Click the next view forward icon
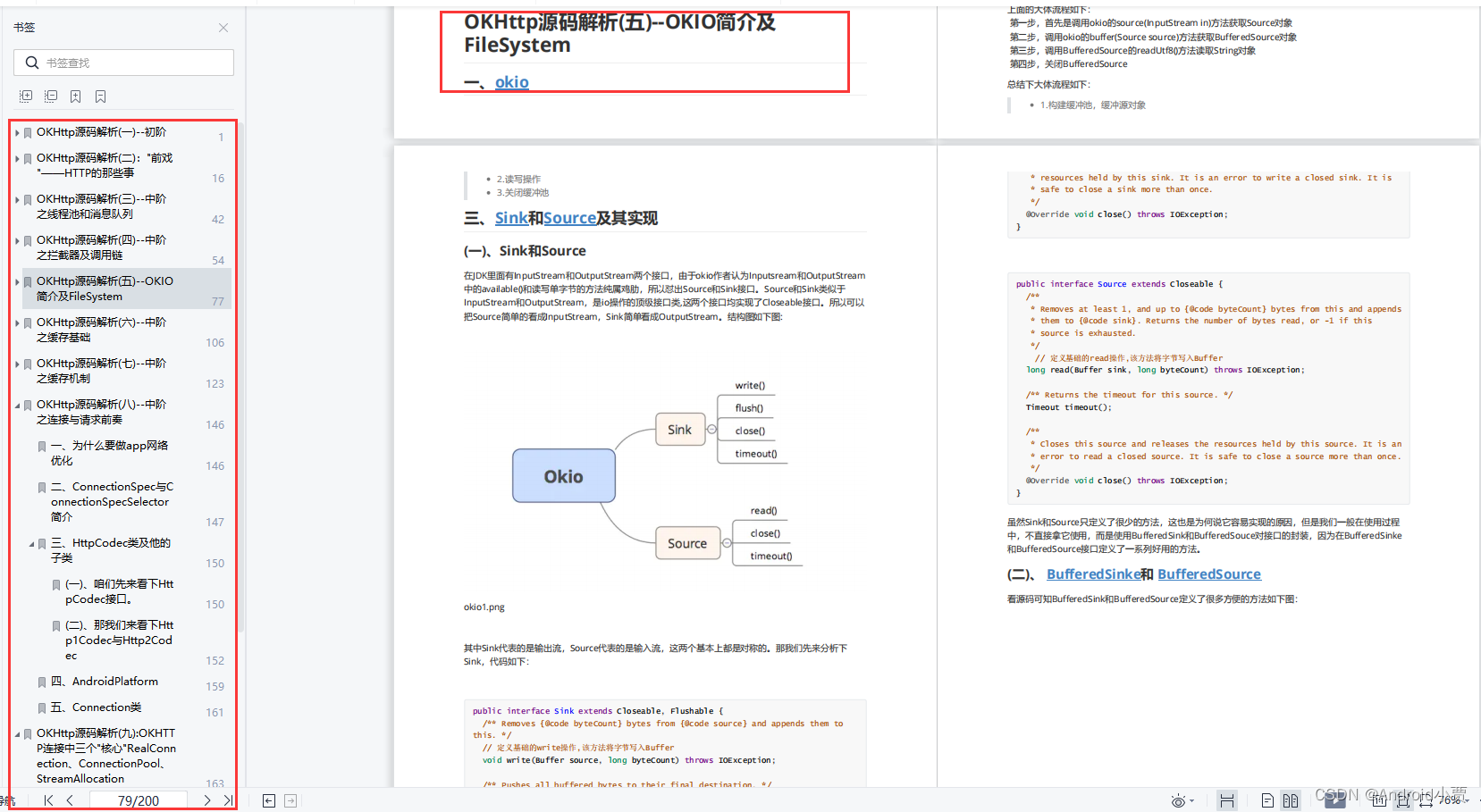The image size is (1481, 812). point(290,800)
